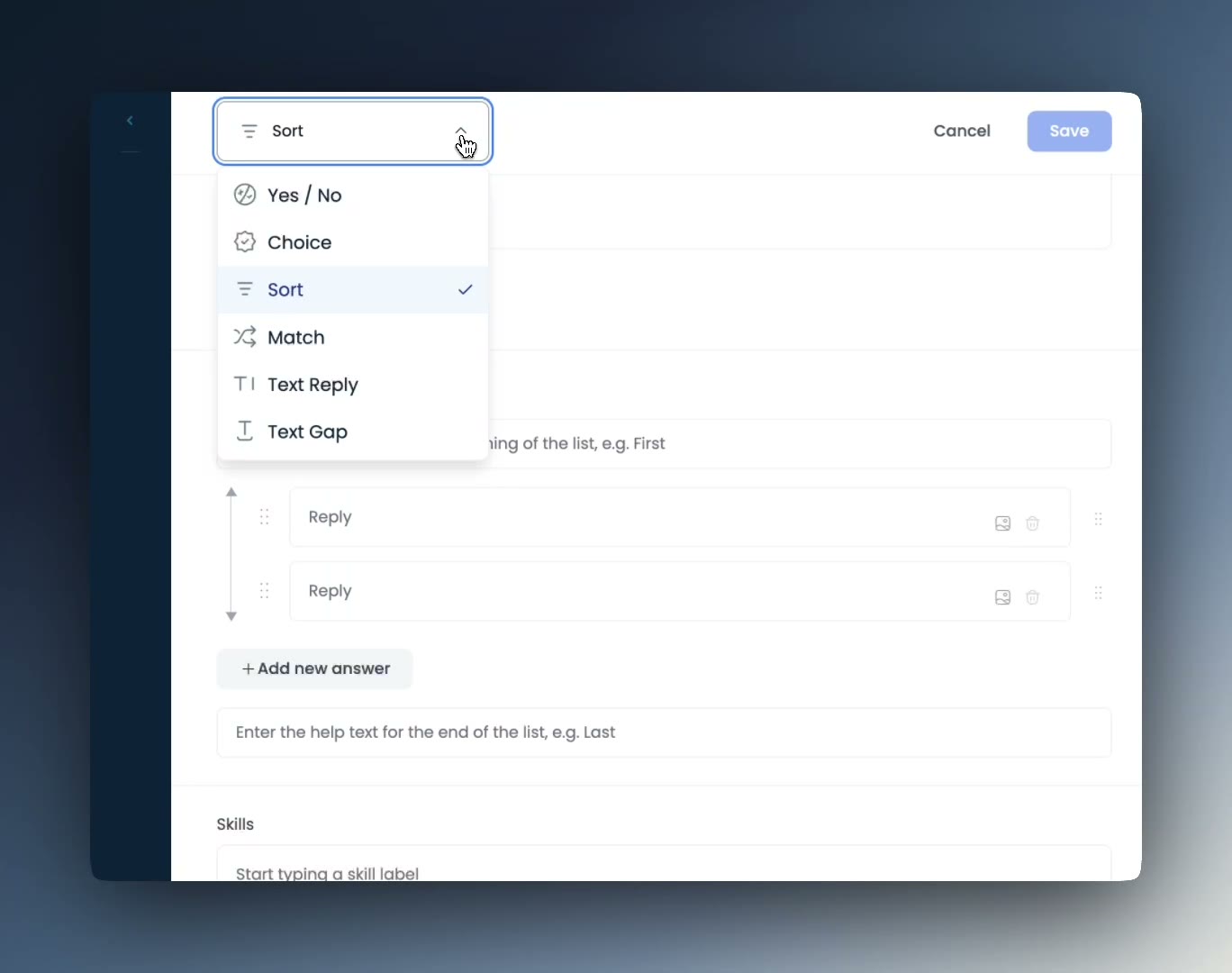
Task: Click the Choice badge icon
Action: tap(245, 241)
